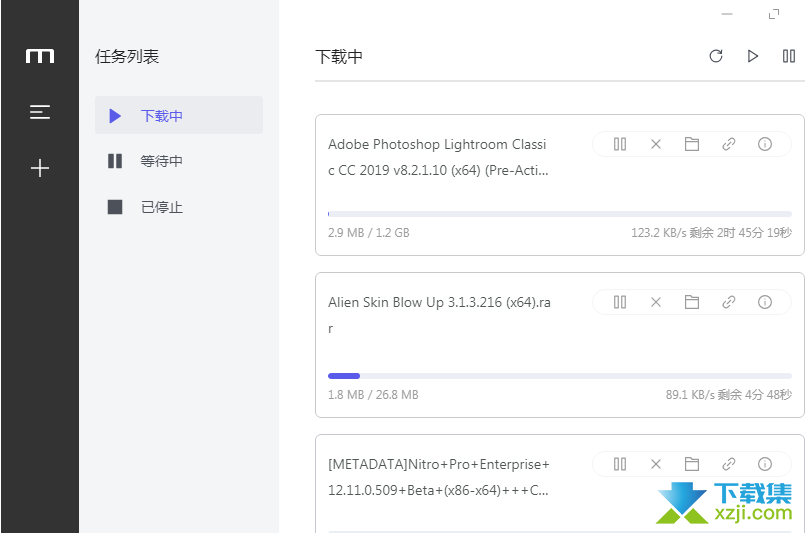Click the Alien Skin download progress bar

(x=560, y=376)
